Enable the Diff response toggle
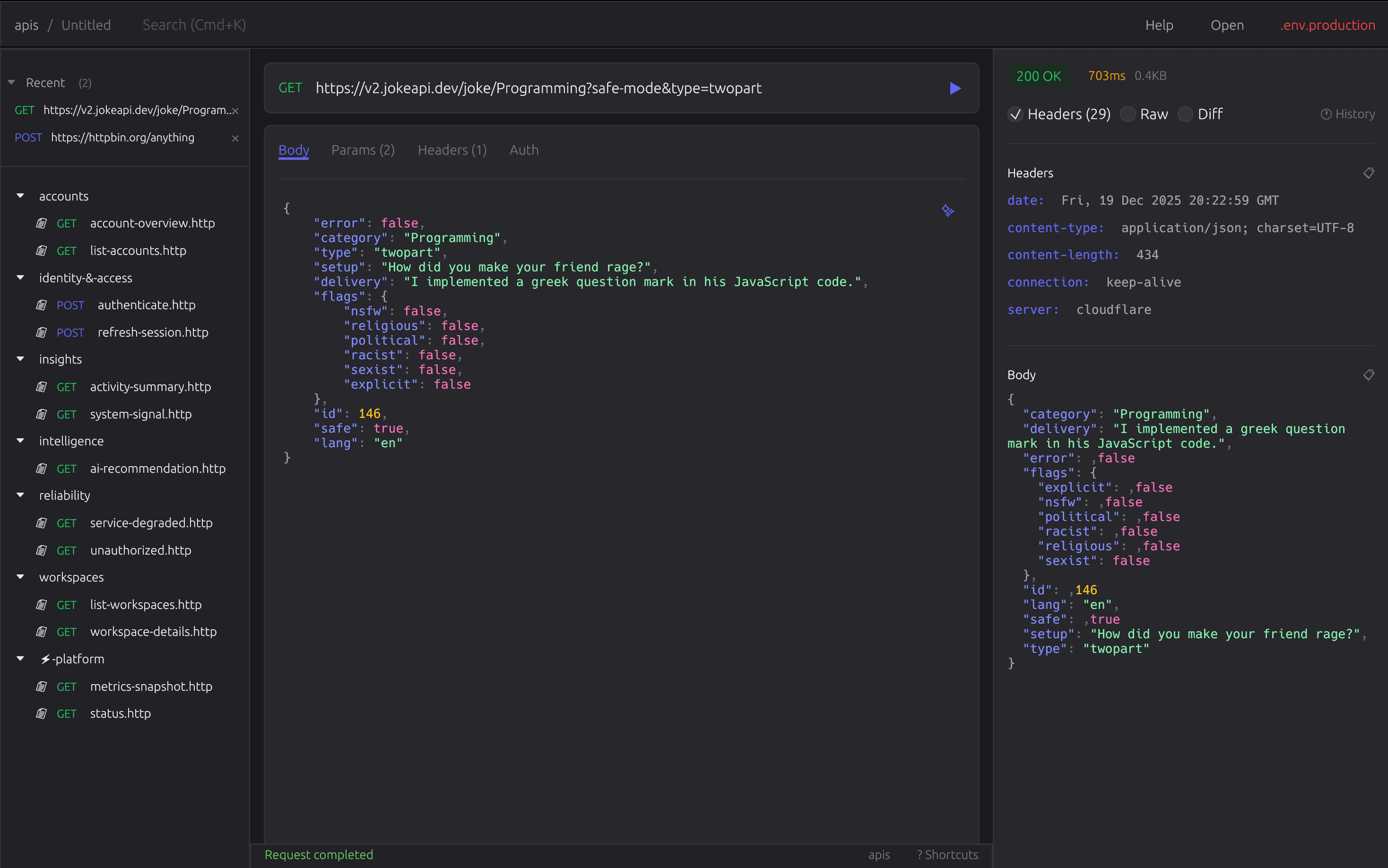This screenshot has height=868, width=1388. (x=1185, y=114)
